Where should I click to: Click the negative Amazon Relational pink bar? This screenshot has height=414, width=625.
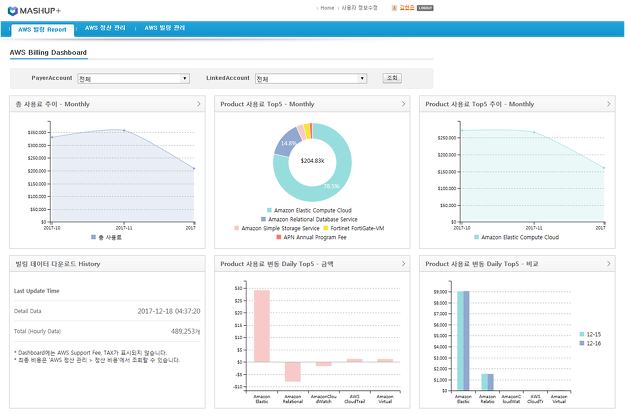tap(293, 372)
